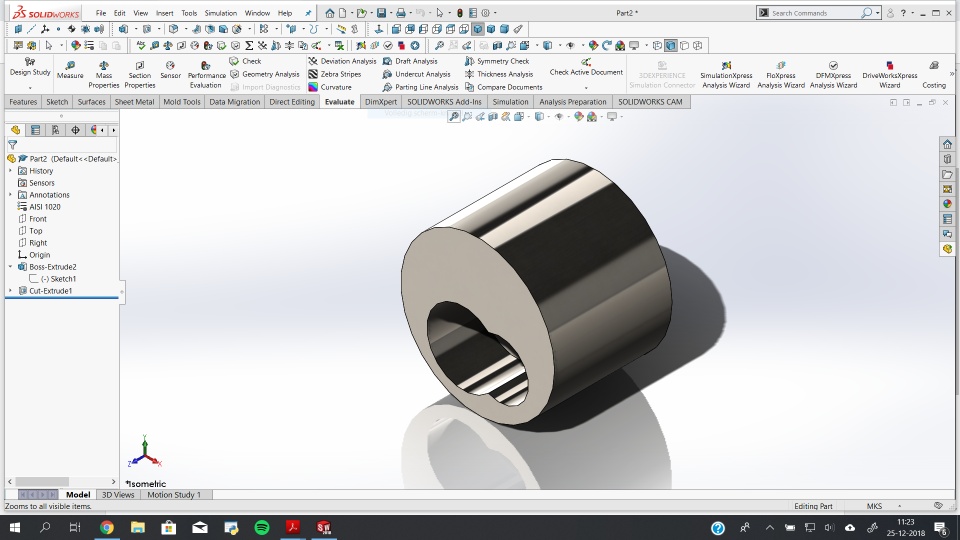Launch DriveWorksXpress Wizard
Viewport: 960px width, 540px height.
[x=890, y=75]
